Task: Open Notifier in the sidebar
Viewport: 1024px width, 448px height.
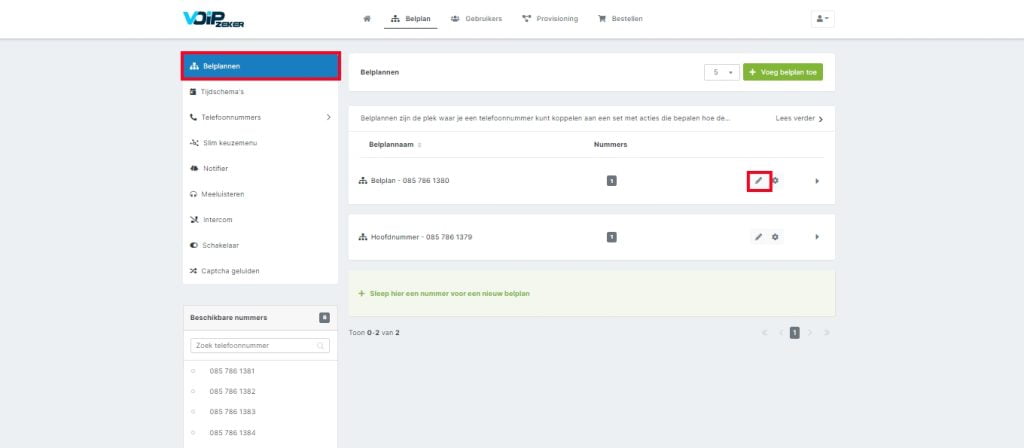Action: click(261, 168)
